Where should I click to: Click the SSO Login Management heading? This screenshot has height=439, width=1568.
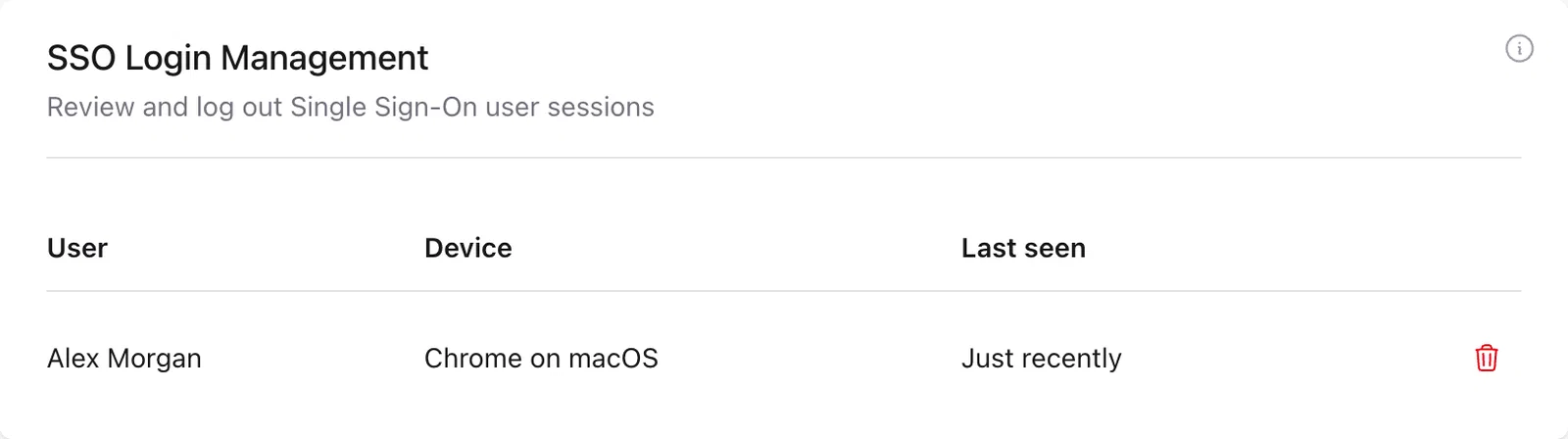pos(237,59)
